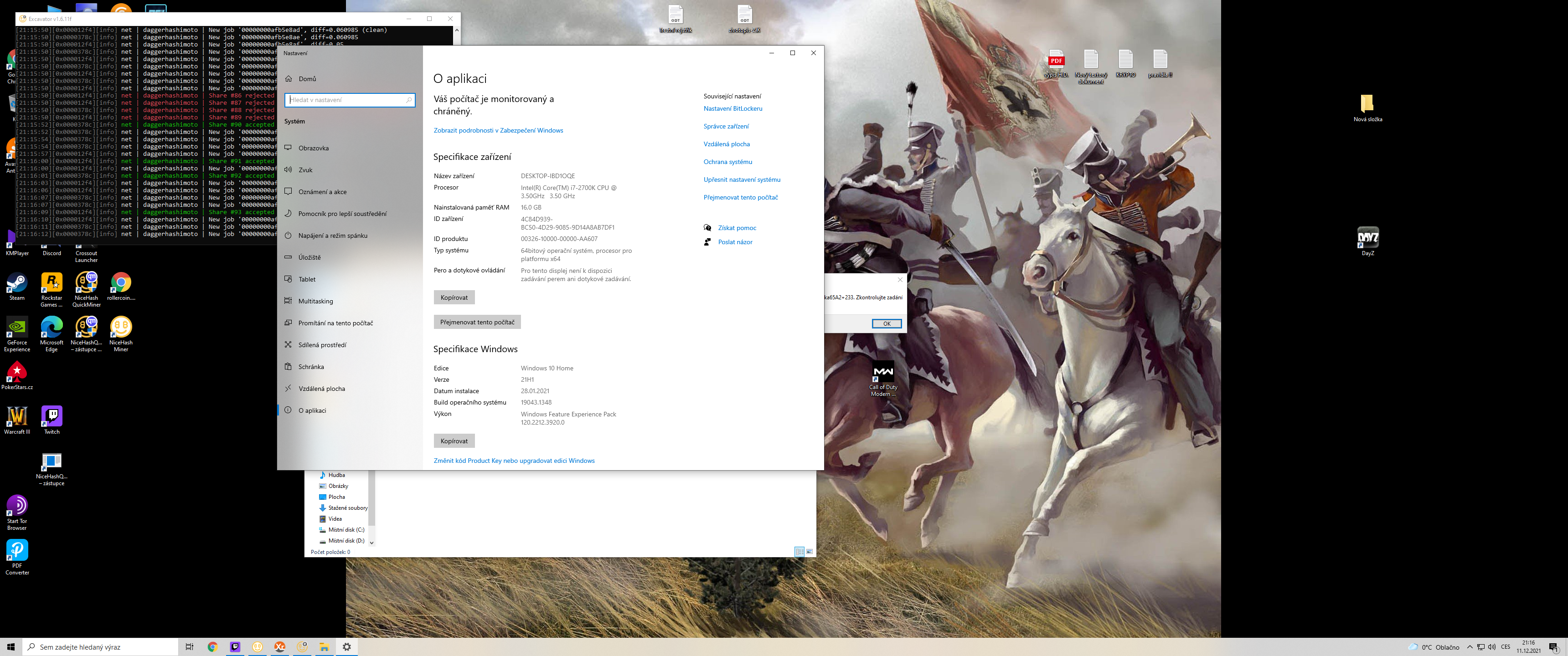Click O aplikaci info icon in sidebar
The height and width of the screenshot is (656, 1568).
(289, 410)
